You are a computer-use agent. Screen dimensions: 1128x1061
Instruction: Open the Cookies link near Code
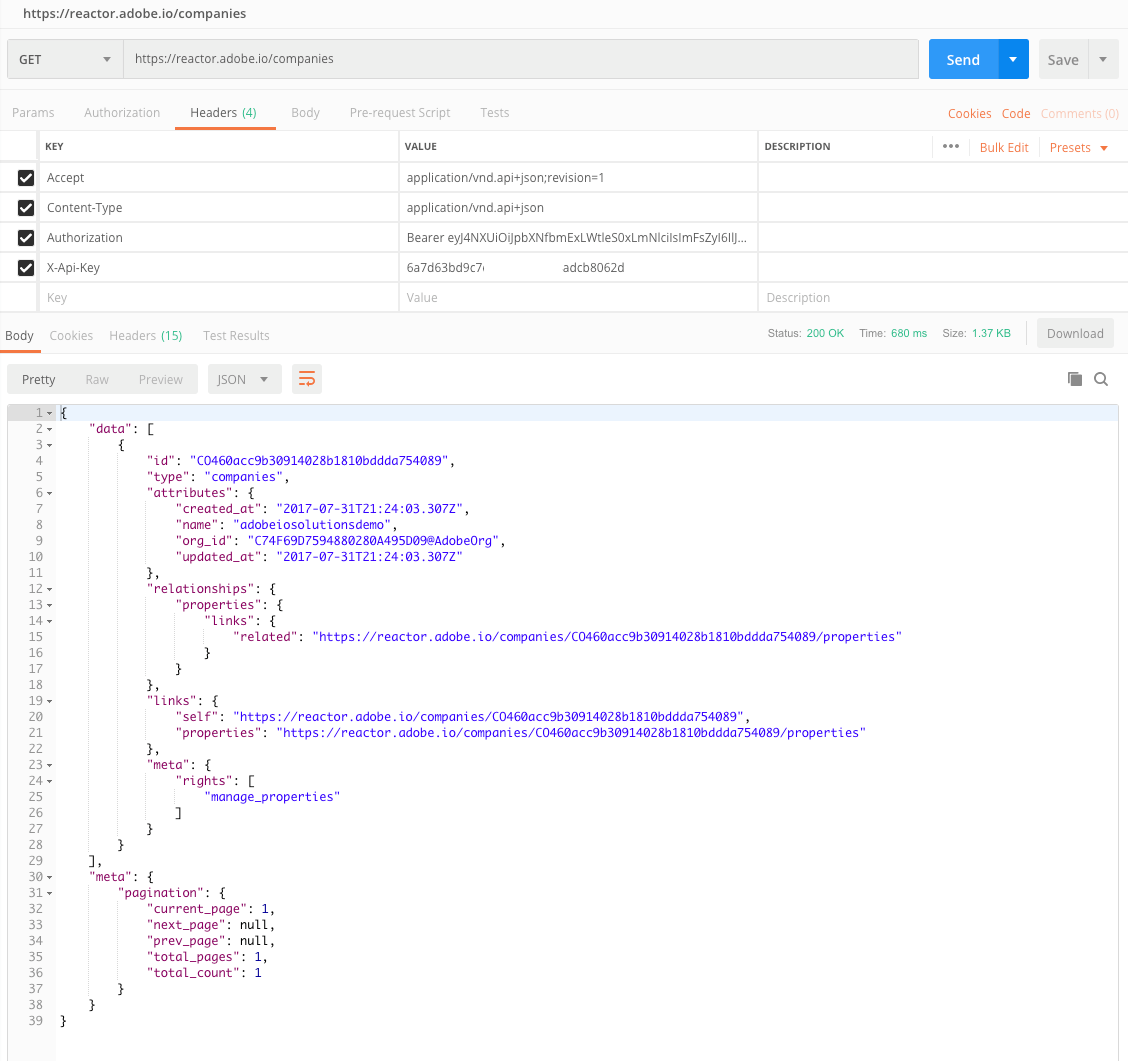(969, 114)
